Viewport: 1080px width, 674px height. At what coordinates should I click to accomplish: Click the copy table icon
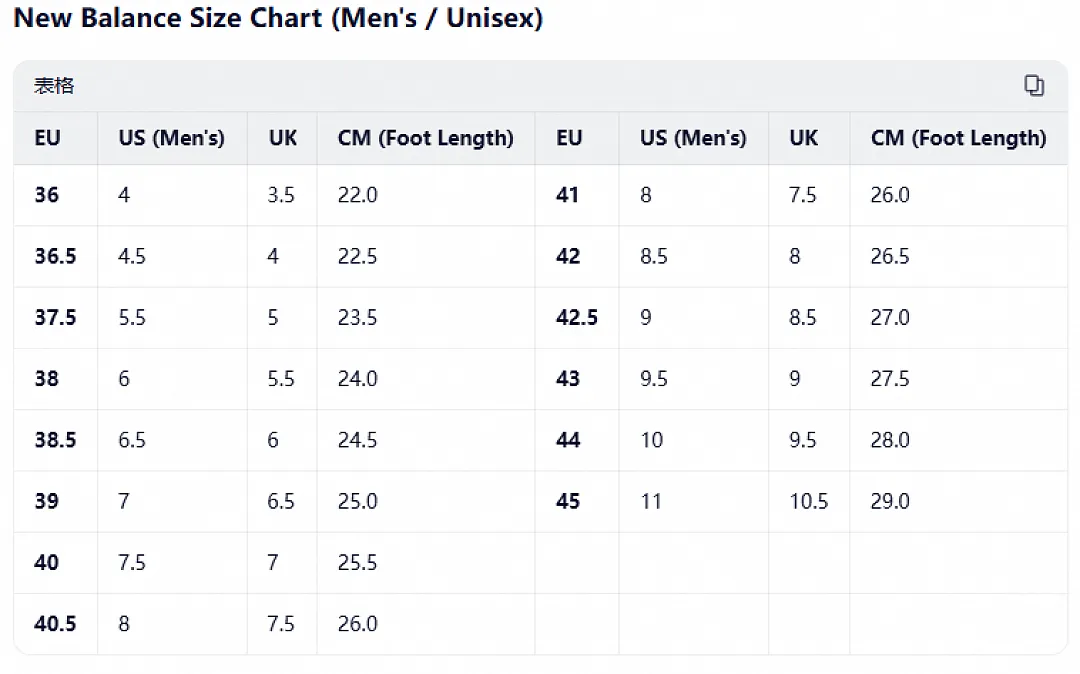pyautogui.click(x=1033, y=85)
